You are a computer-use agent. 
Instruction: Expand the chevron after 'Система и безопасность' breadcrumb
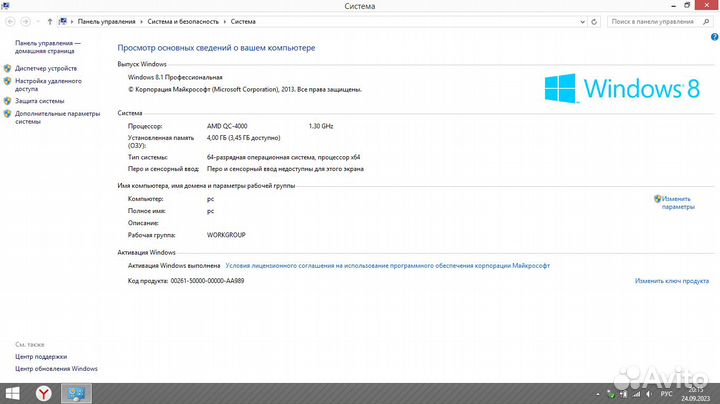(225, 22)
